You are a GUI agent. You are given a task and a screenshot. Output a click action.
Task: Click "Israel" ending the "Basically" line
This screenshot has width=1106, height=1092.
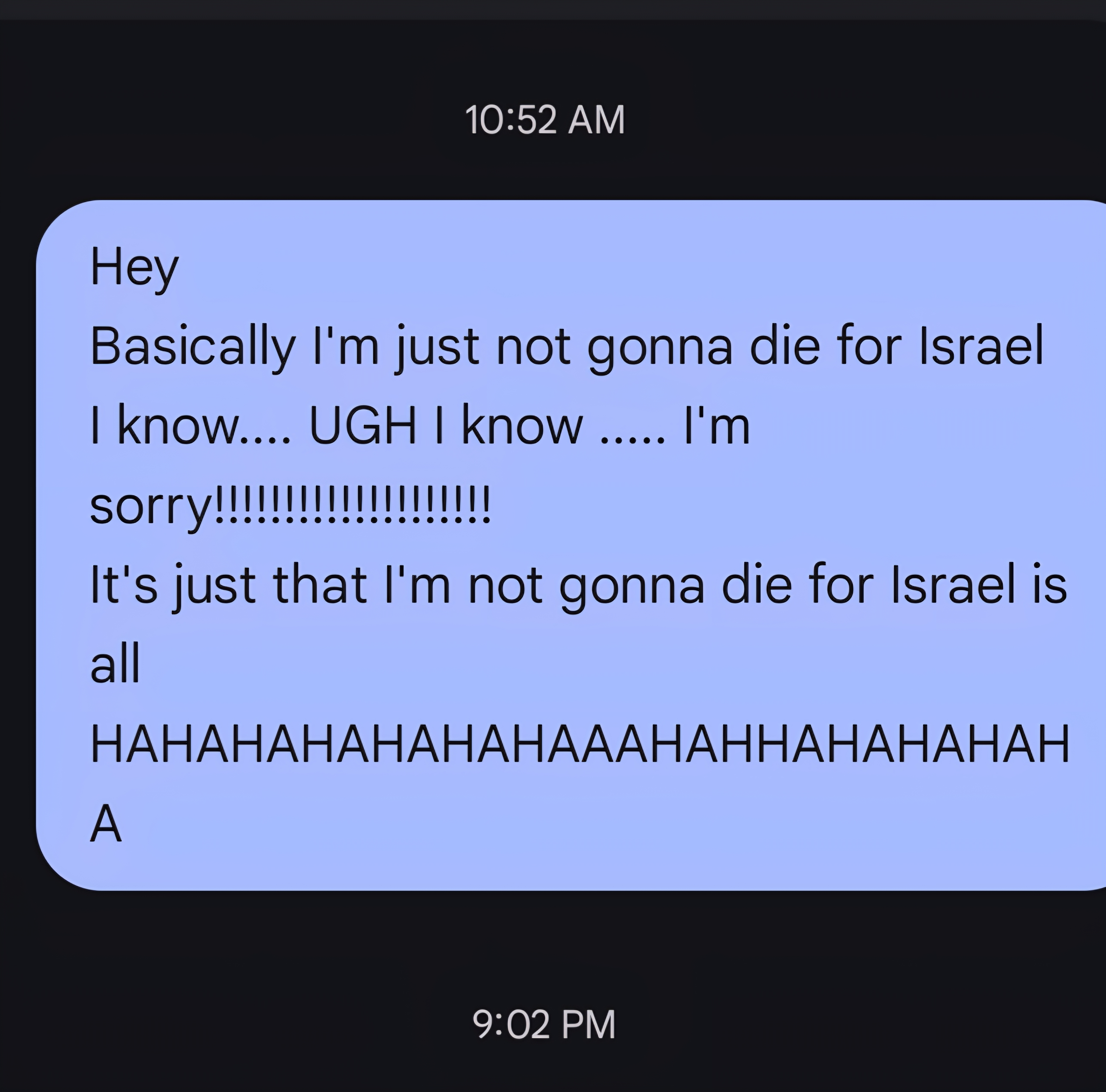coord(982,346)
